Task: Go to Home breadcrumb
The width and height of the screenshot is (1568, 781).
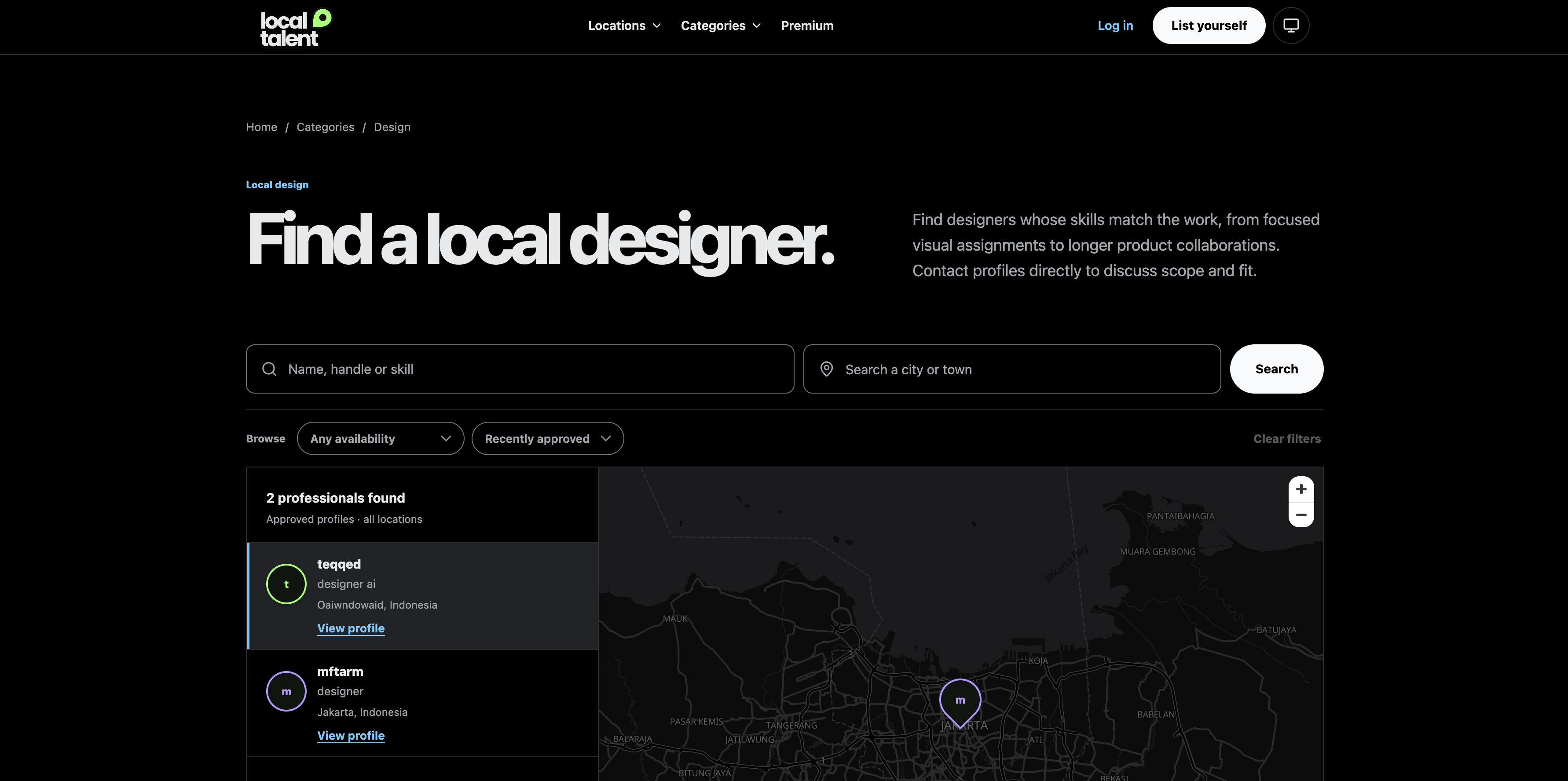Action: tap(261, 127)
